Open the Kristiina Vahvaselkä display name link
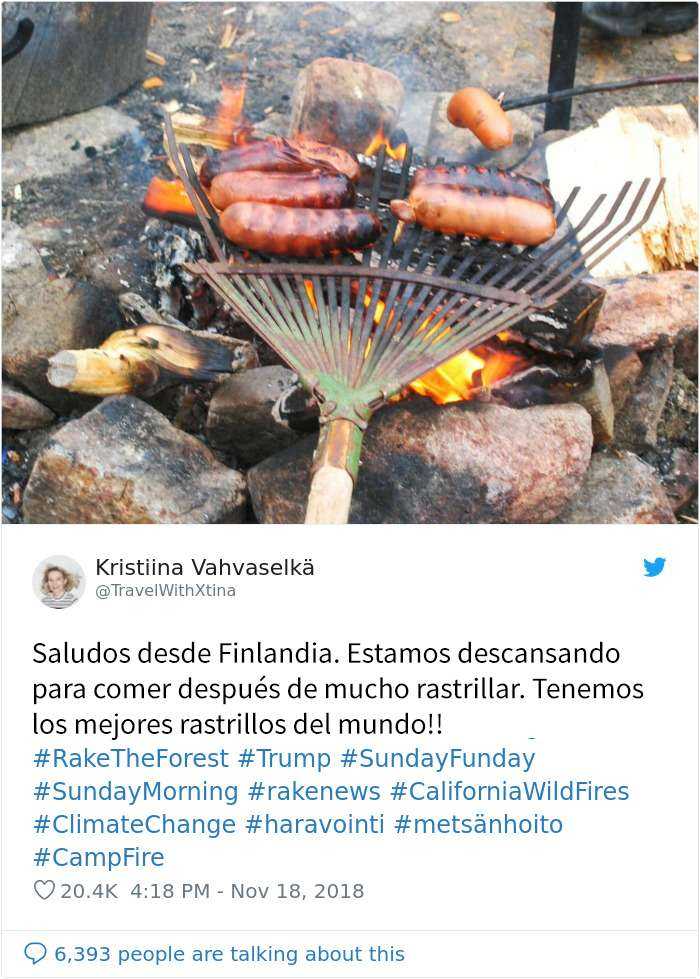This screenshot has height=979, width=700. click(x=205, y=568)
